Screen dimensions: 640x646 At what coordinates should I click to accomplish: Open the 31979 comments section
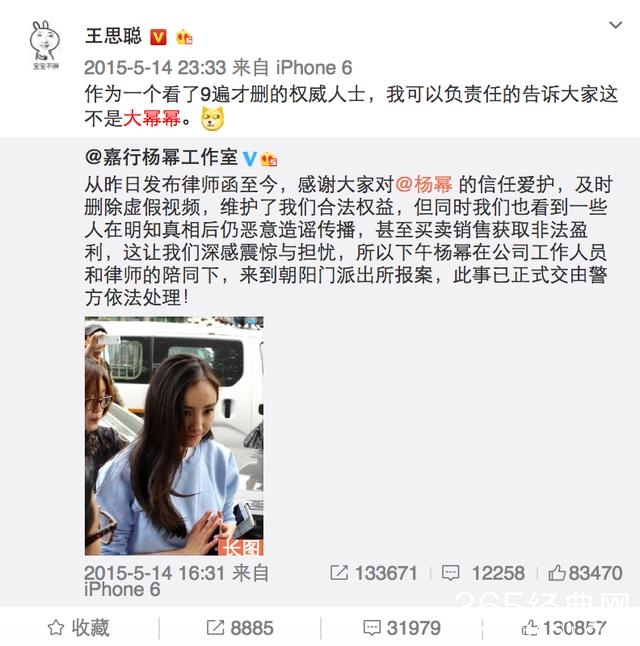click(402, 628)
